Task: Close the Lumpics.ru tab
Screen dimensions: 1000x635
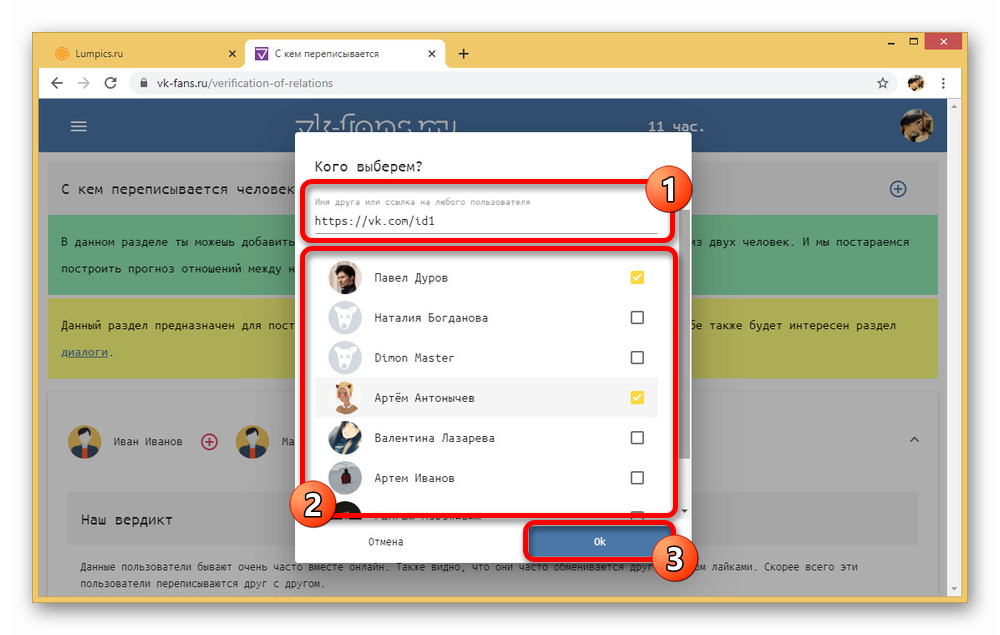Action: [x=232, y=54]
